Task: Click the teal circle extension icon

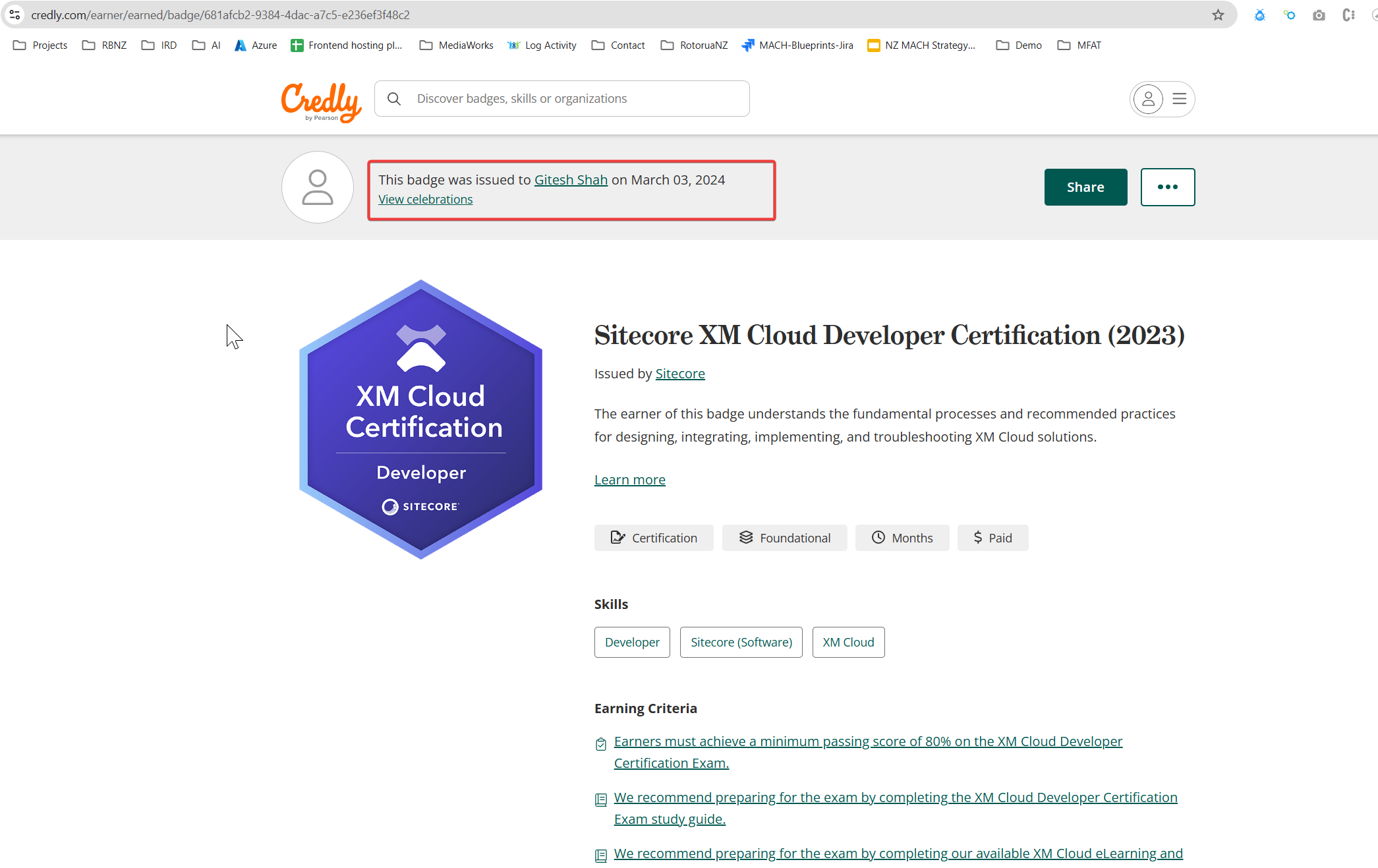Action: pos(1289,14)
